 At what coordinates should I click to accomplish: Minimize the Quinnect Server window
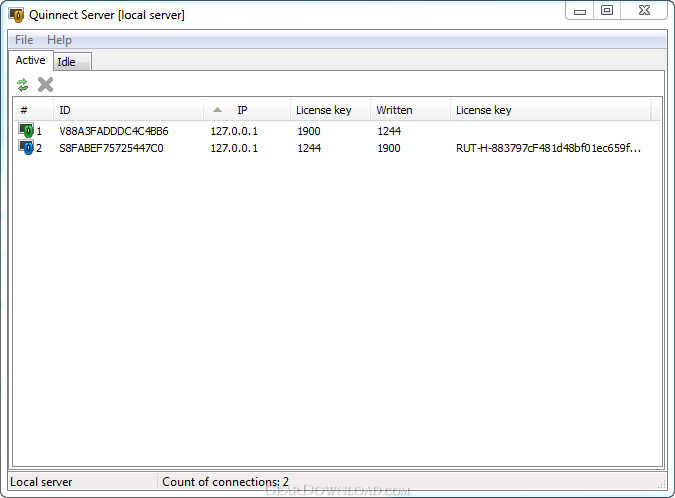580,11
